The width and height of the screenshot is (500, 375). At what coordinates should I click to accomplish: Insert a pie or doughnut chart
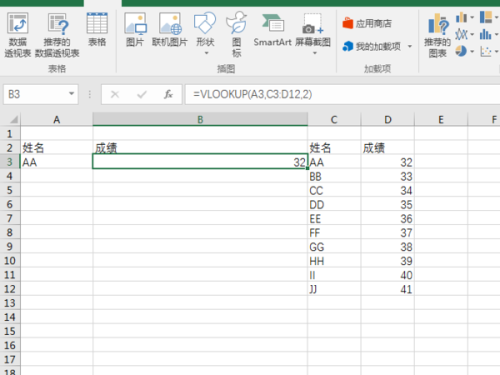pyautogui.click(x=461, y=51)
